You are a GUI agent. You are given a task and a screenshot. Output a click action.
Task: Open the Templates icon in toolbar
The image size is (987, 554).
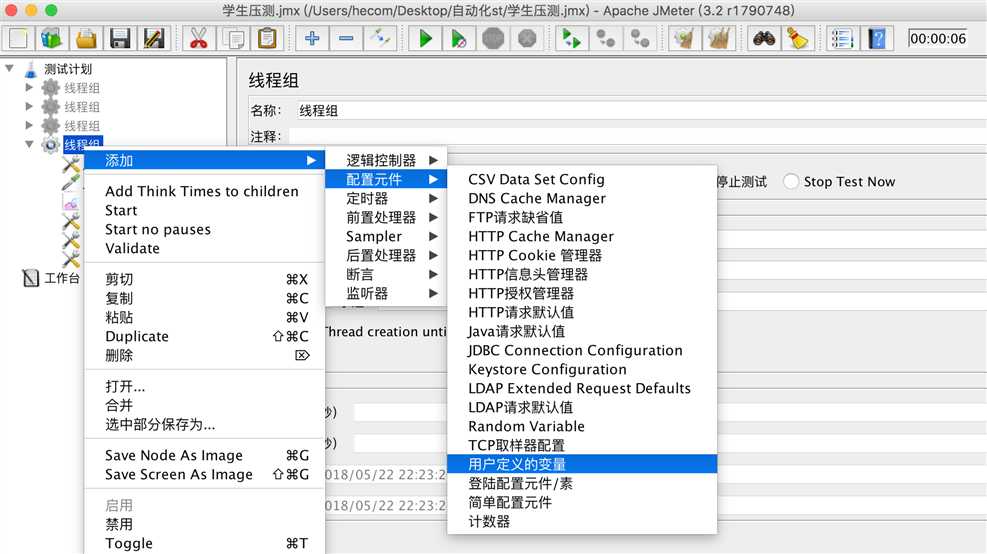coord(52,38)
